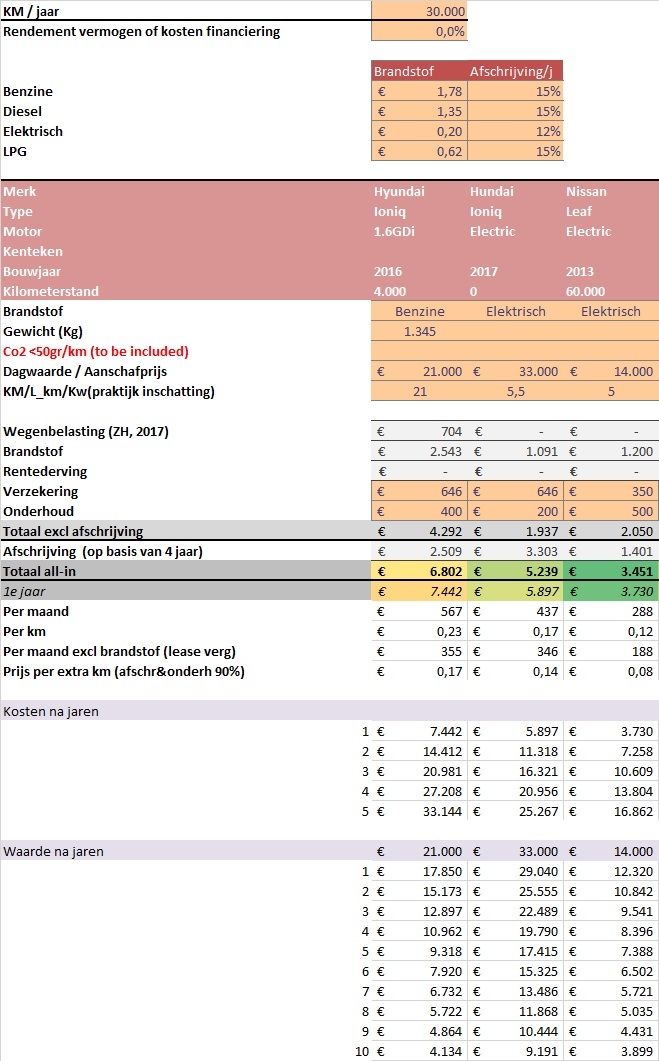Select the Dagwaarde 14.000 input cell
The image size is (659, 1061).
point(611,371)
